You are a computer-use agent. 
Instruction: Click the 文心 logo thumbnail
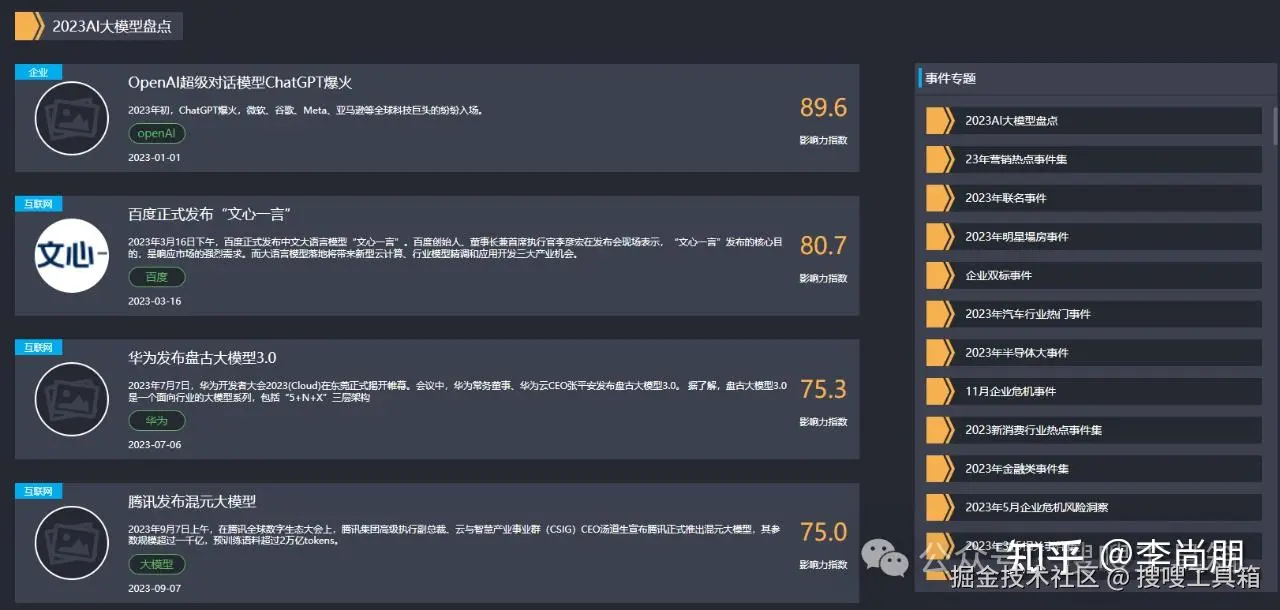click(72, 256)
